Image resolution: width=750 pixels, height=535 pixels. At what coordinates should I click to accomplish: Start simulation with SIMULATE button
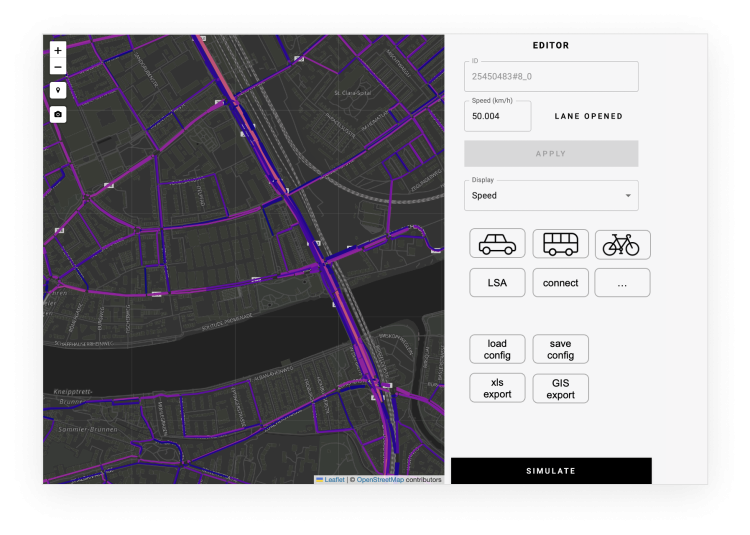coord(551,471)
